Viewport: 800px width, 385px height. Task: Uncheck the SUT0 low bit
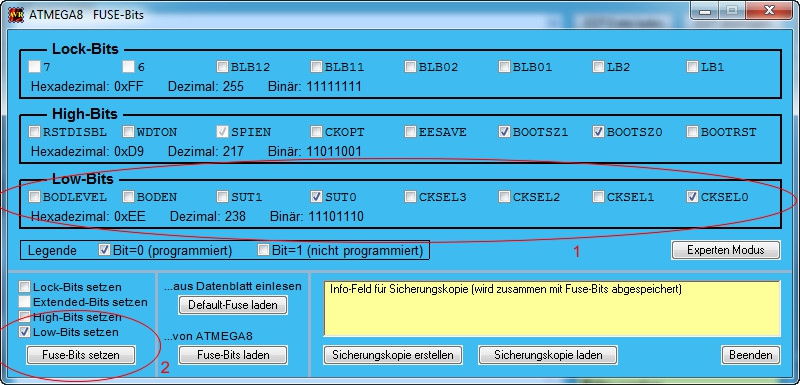(316, 196)
